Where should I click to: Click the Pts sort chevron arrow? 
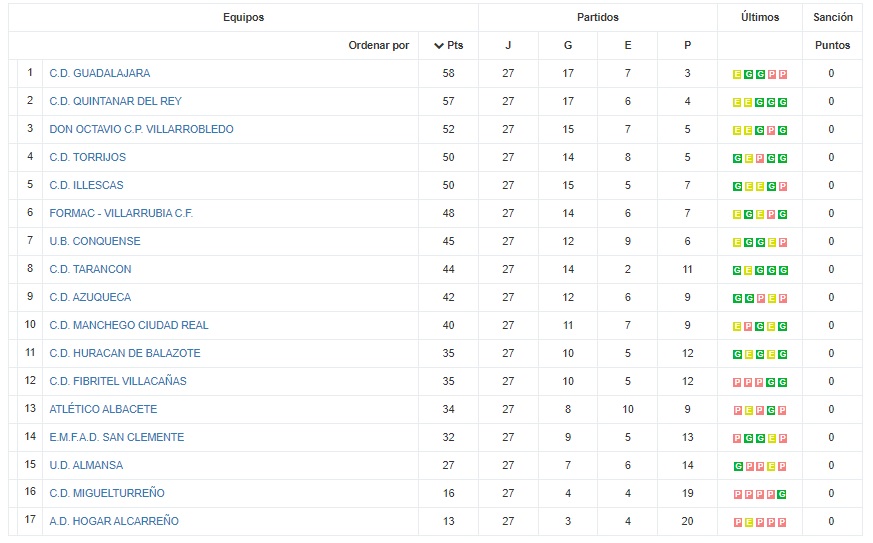point(439,46)
